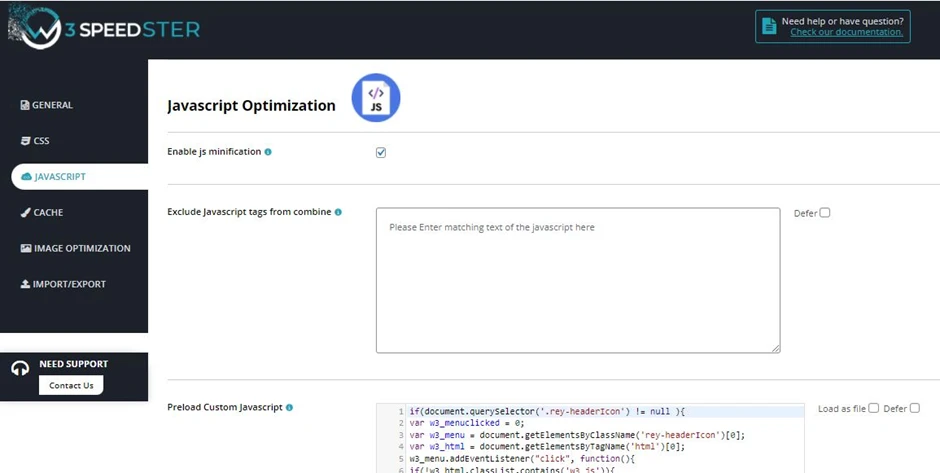This screenshot has height=473, width=940.
Task: Click info icon beside Exclude Javascript tags
Action: 338,212
